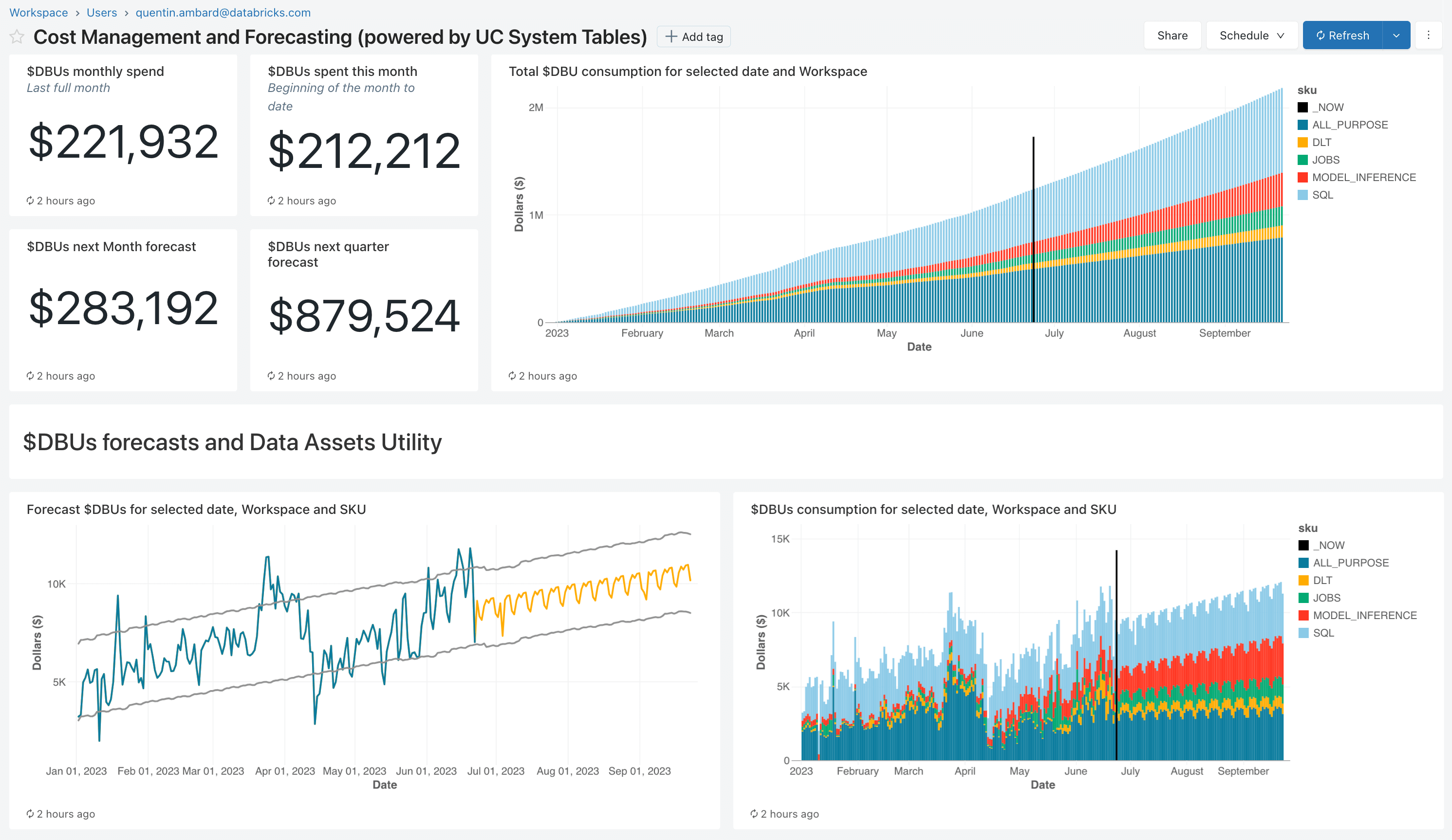Open the three-dot kebab menu
The height and width of the screenshot is (840, 1452).
coord(1428,36)
